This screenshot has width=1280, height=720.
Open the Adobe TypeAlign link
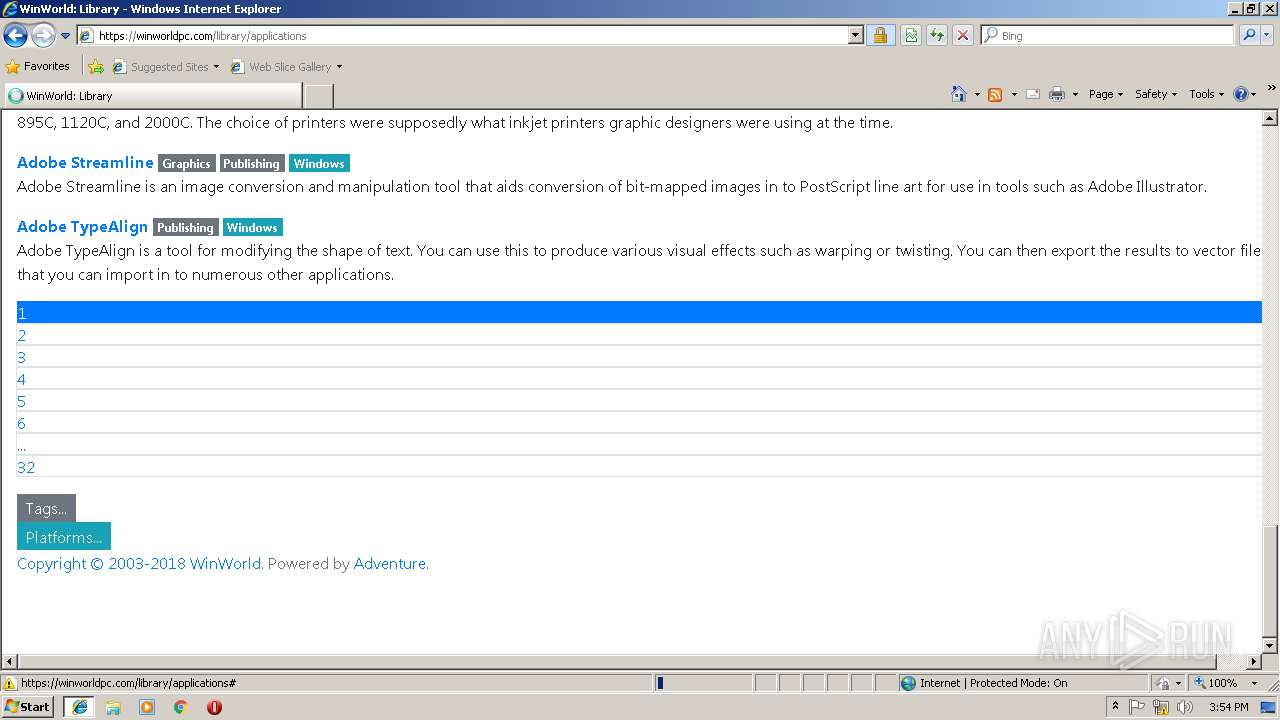click(x=82, y=226)
